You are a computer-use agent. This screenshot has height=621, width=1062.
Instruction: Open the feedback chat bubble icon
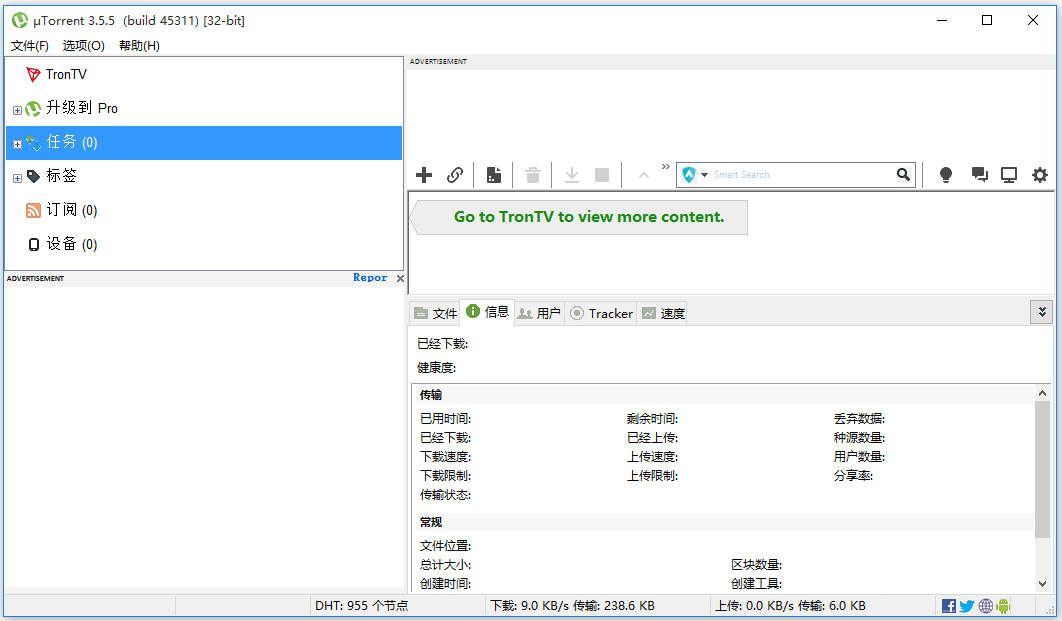(x=979, y=174)
